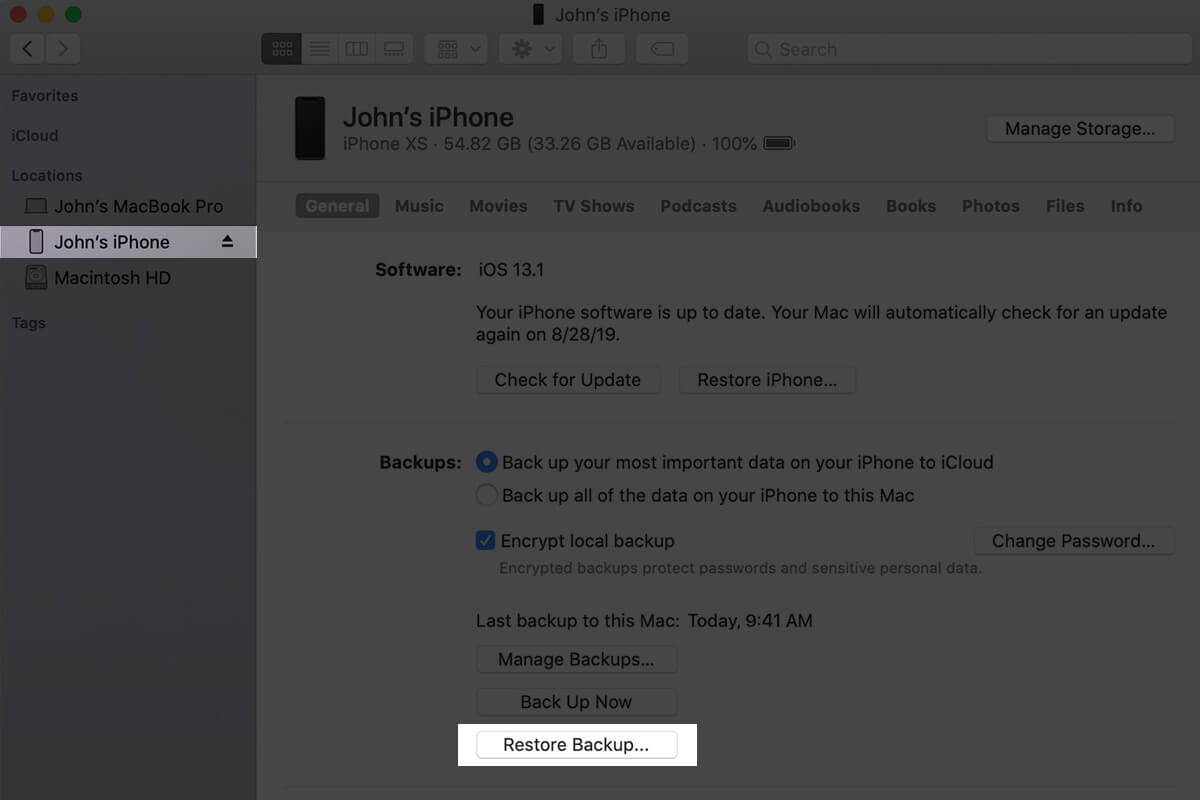Click the battery level icon

779,144
